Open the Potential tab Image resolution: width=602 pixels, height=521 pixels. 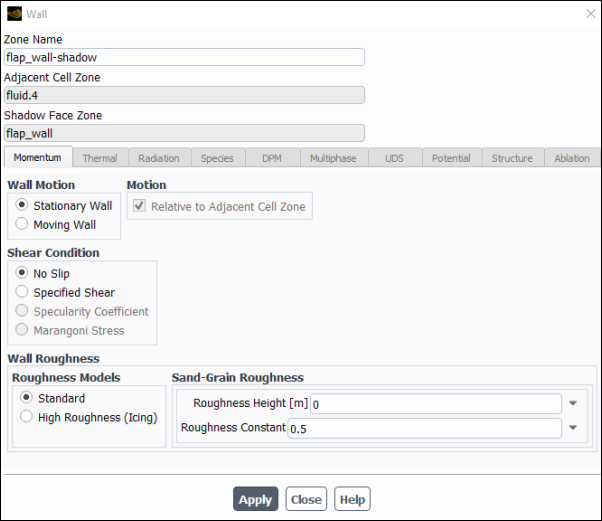(x=451, y=158)
